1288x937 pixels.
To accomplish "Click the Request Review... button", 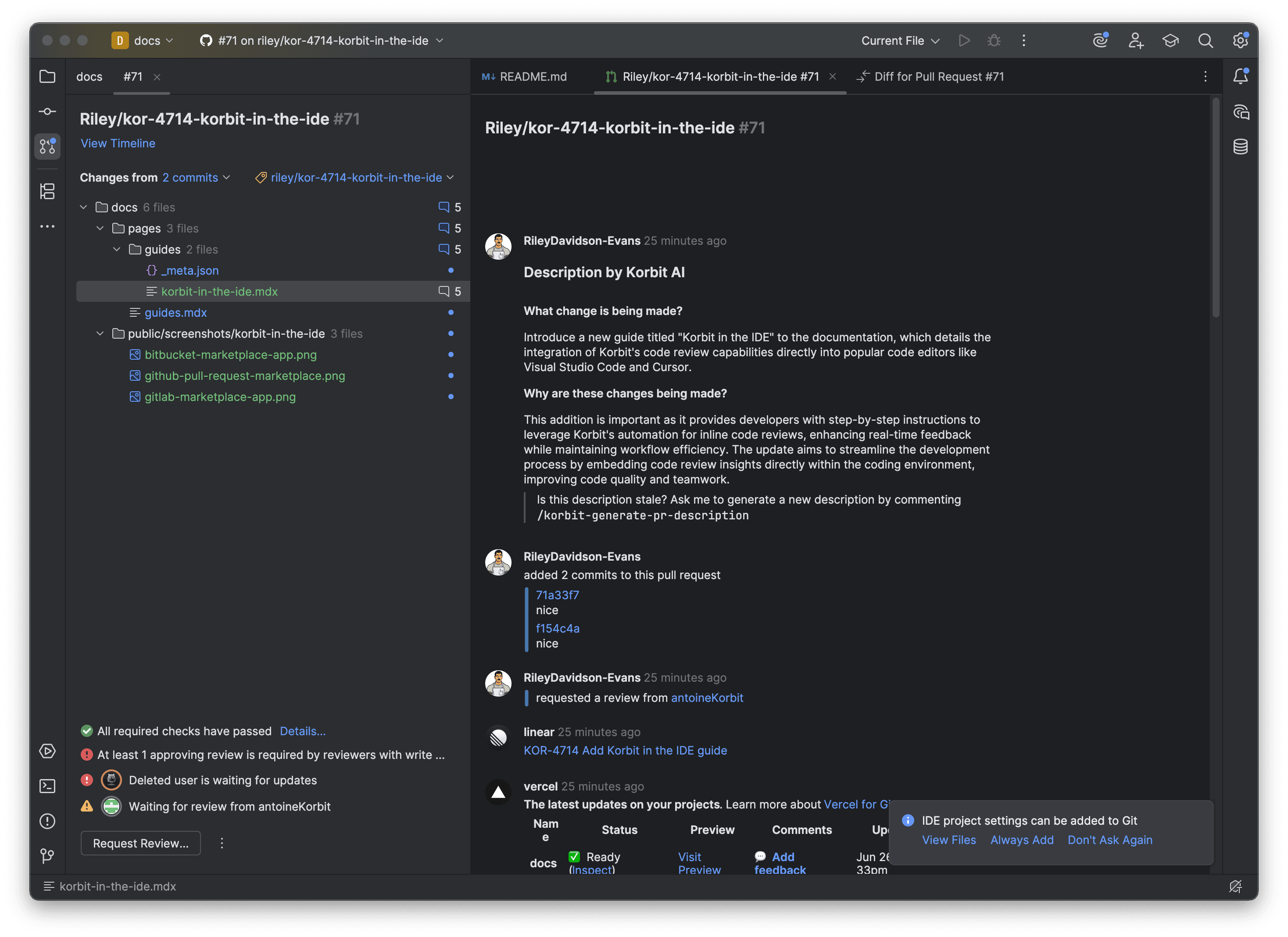I will click(x=140, y=843).
